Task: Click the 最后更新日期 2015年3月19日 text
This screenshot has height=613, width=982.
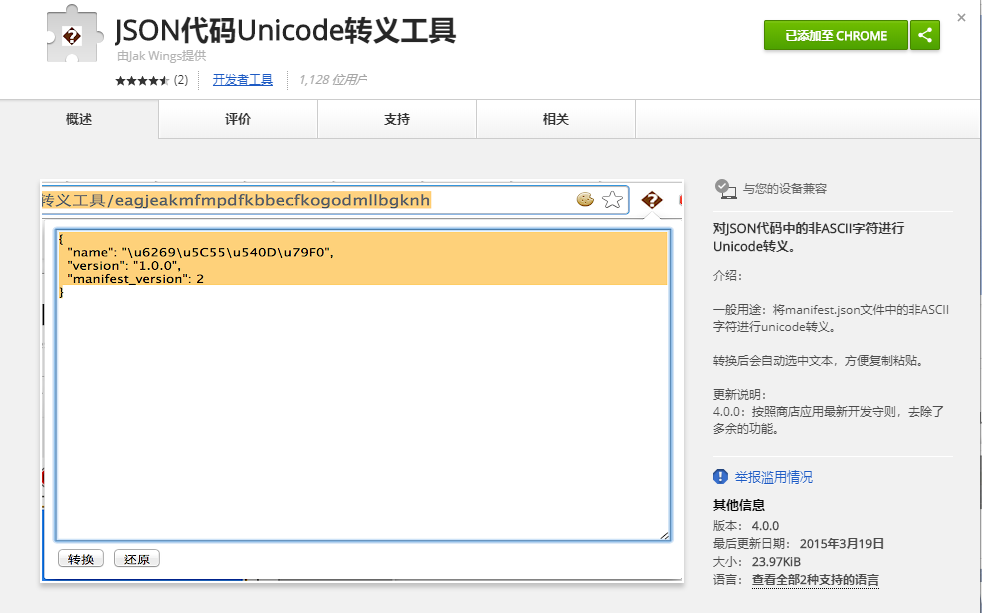Action: click(x=799, y=543)
